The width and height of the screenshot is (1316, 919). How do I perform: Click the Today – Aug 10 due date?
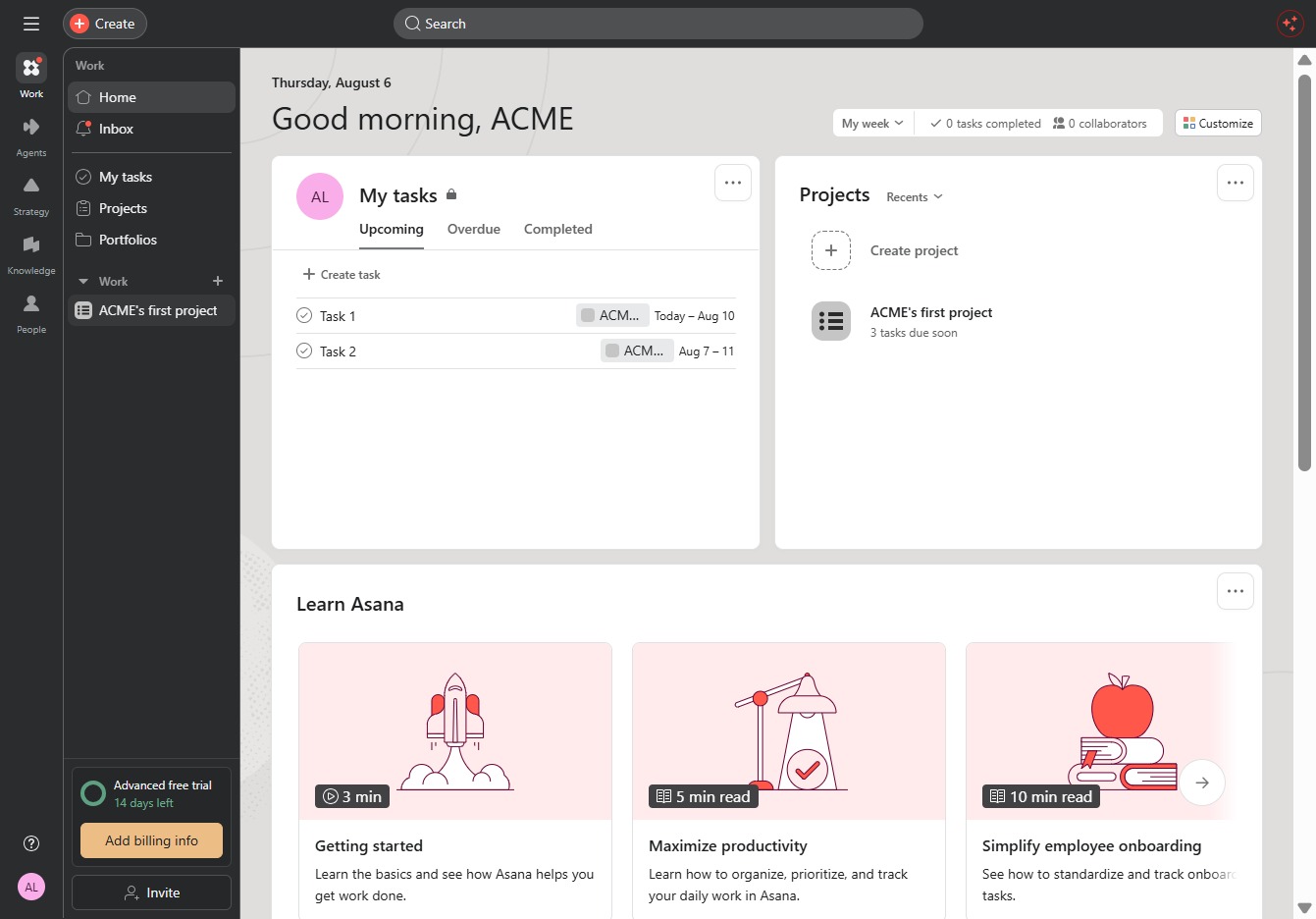click(x=694, y=316)
